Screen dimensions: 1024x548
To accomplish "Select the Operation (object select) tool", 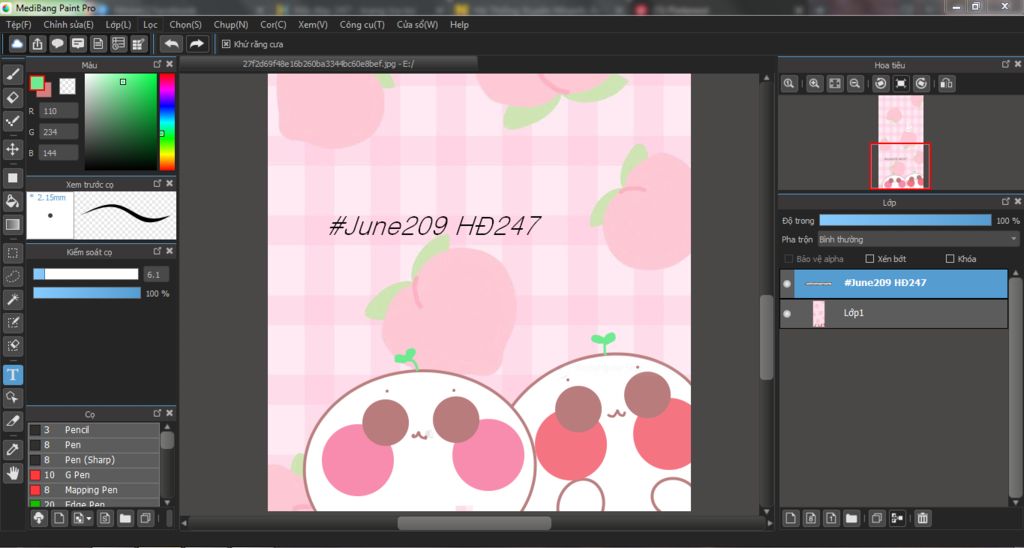I will coord(12,397).
